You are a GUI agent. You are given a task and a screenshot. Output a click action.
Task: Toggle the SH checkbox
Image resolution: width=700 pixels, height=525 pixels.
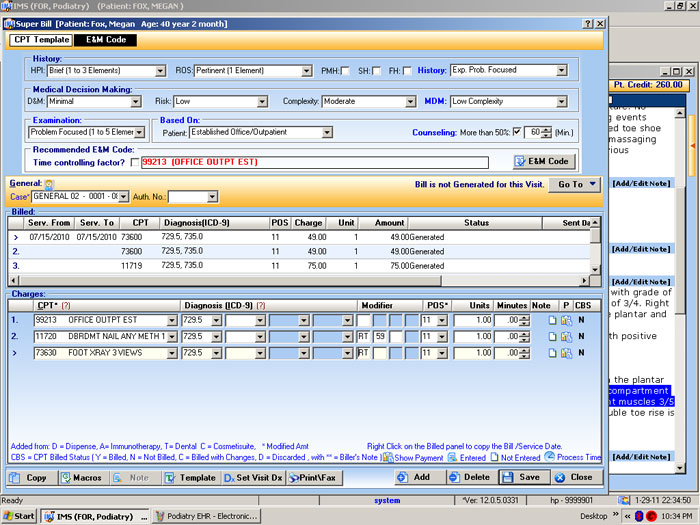pyautogui.click(x=376, y=71)
